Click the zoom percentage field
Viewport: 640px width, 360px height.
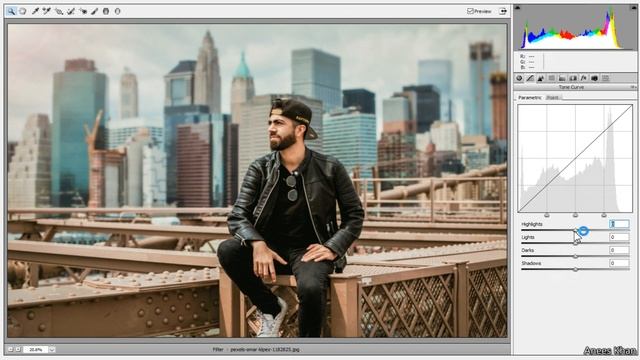click(x=36, y=350)
